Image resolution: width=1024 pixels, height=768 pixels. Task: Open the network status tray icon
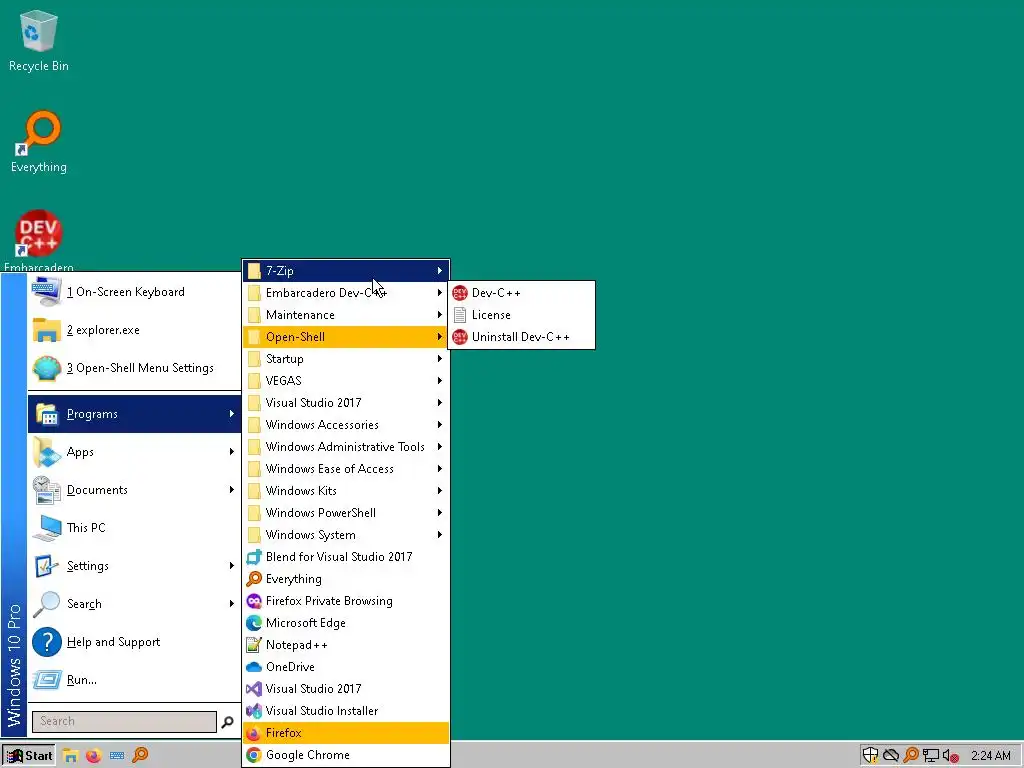point(931,756)
